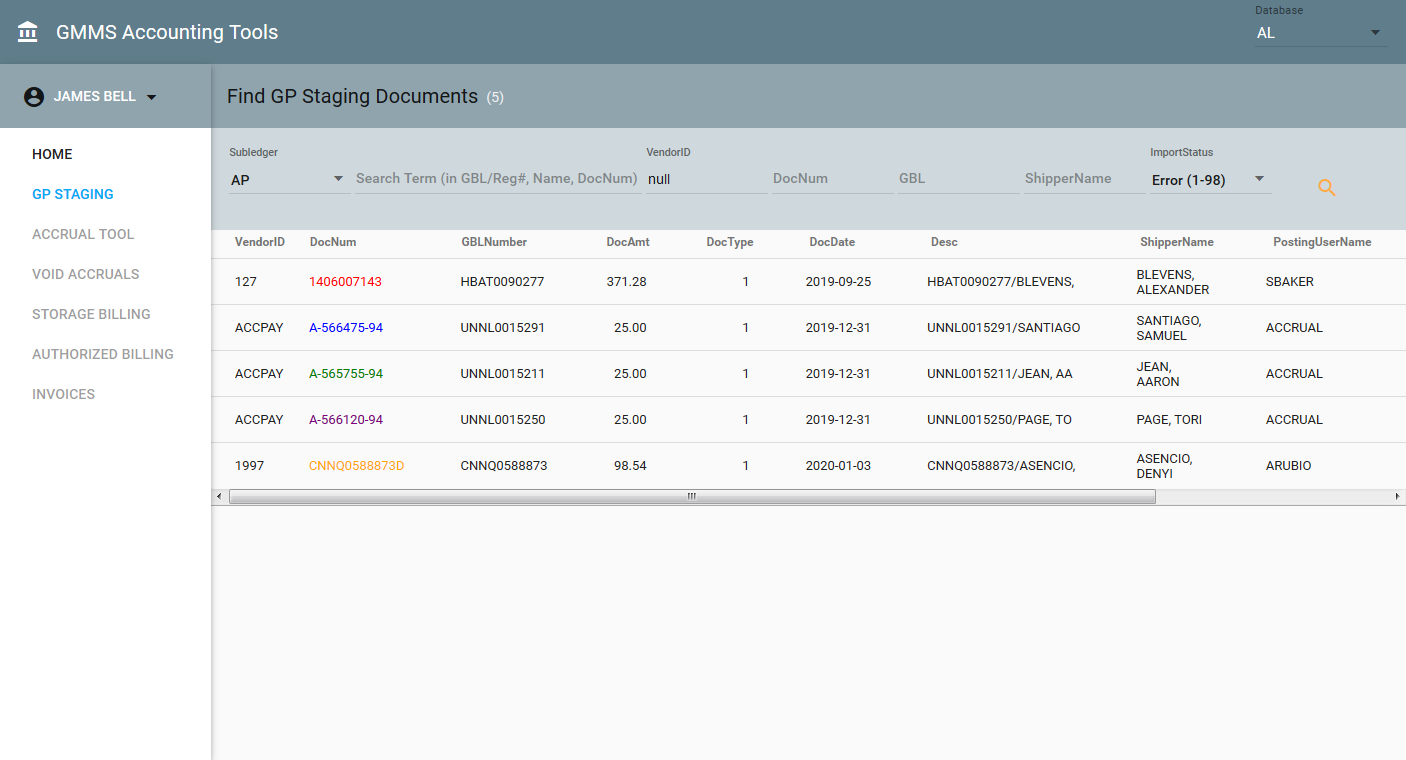This screenshot has width=1406, height=760.
Task: Click the ShipperName filter field
Action: [1084, 179]
